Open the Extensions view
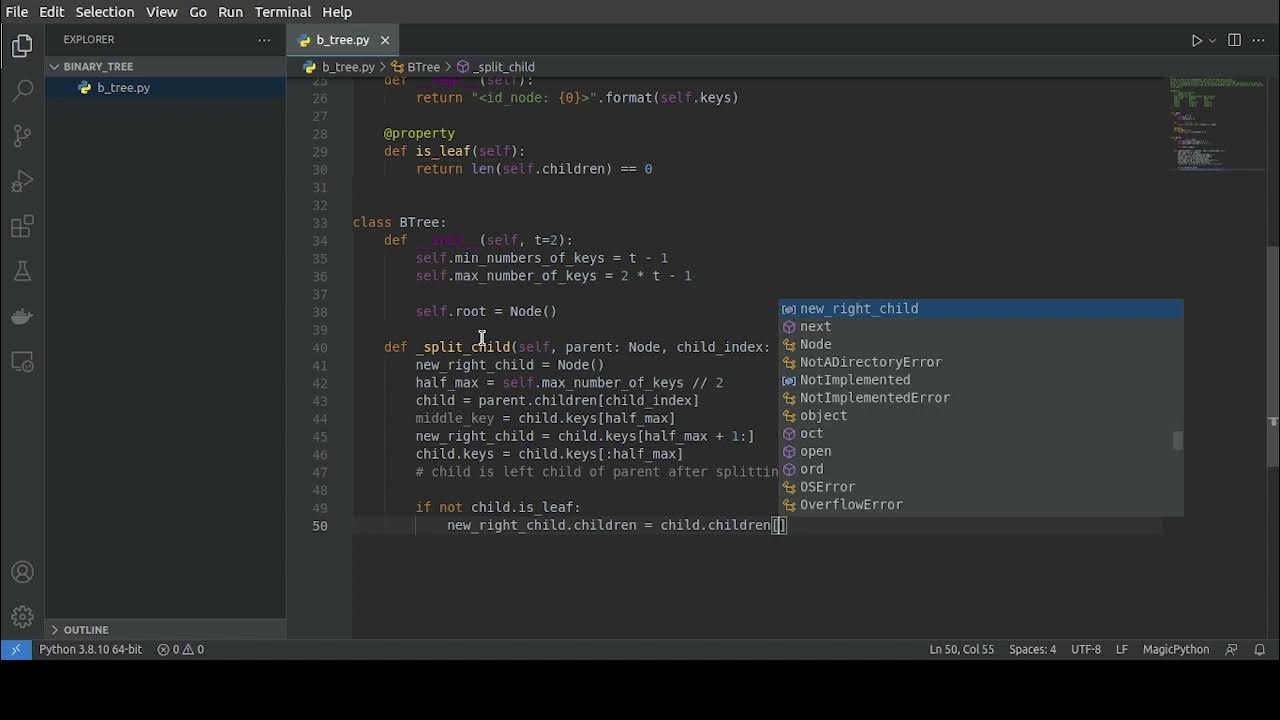Image resolution: width=1280 pixels, height=720 pixels. pos(22,227)
